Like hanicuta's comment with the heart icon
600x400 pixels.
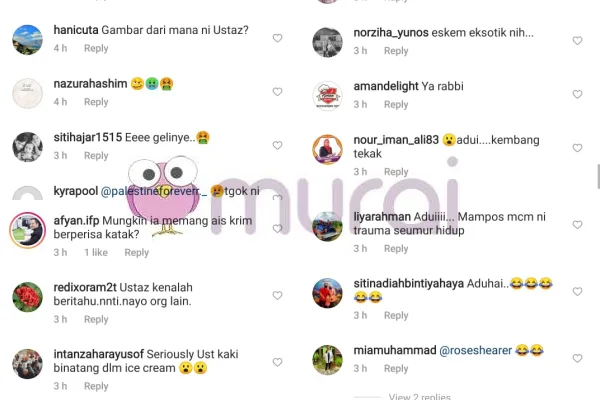[277, 38]
